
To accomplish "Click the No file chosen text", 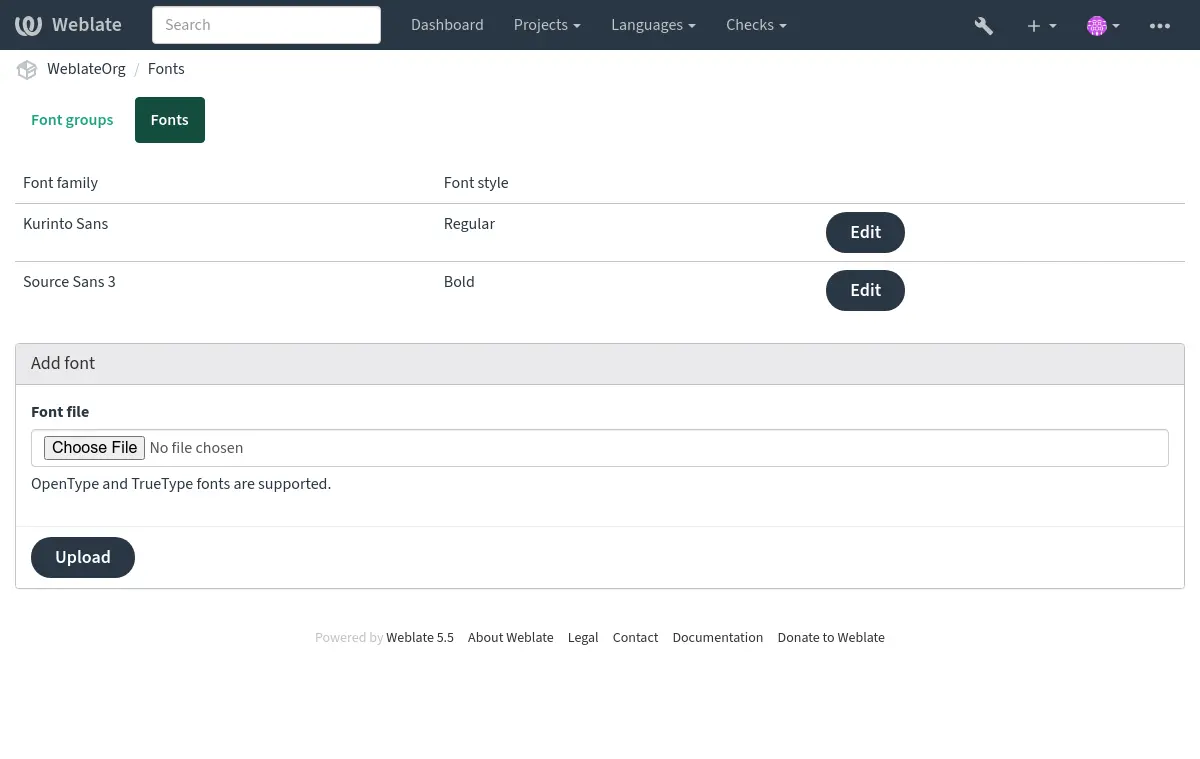I will click(196, 448).
